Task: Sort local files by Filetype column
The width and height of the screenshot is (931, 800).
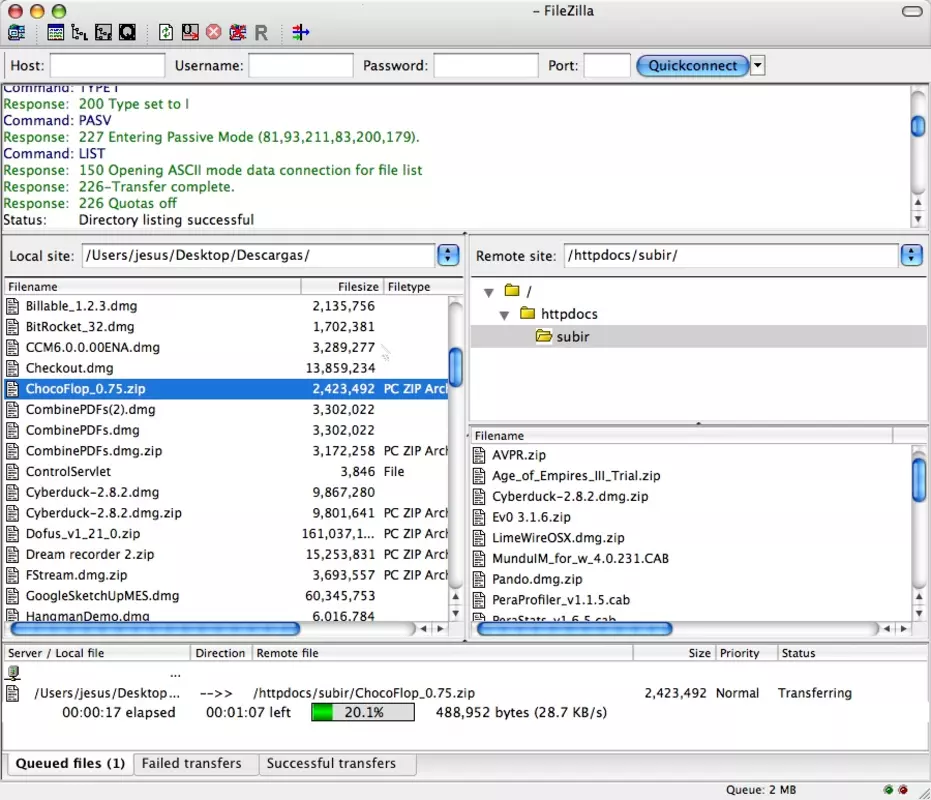Action: (x=423, y=286)
